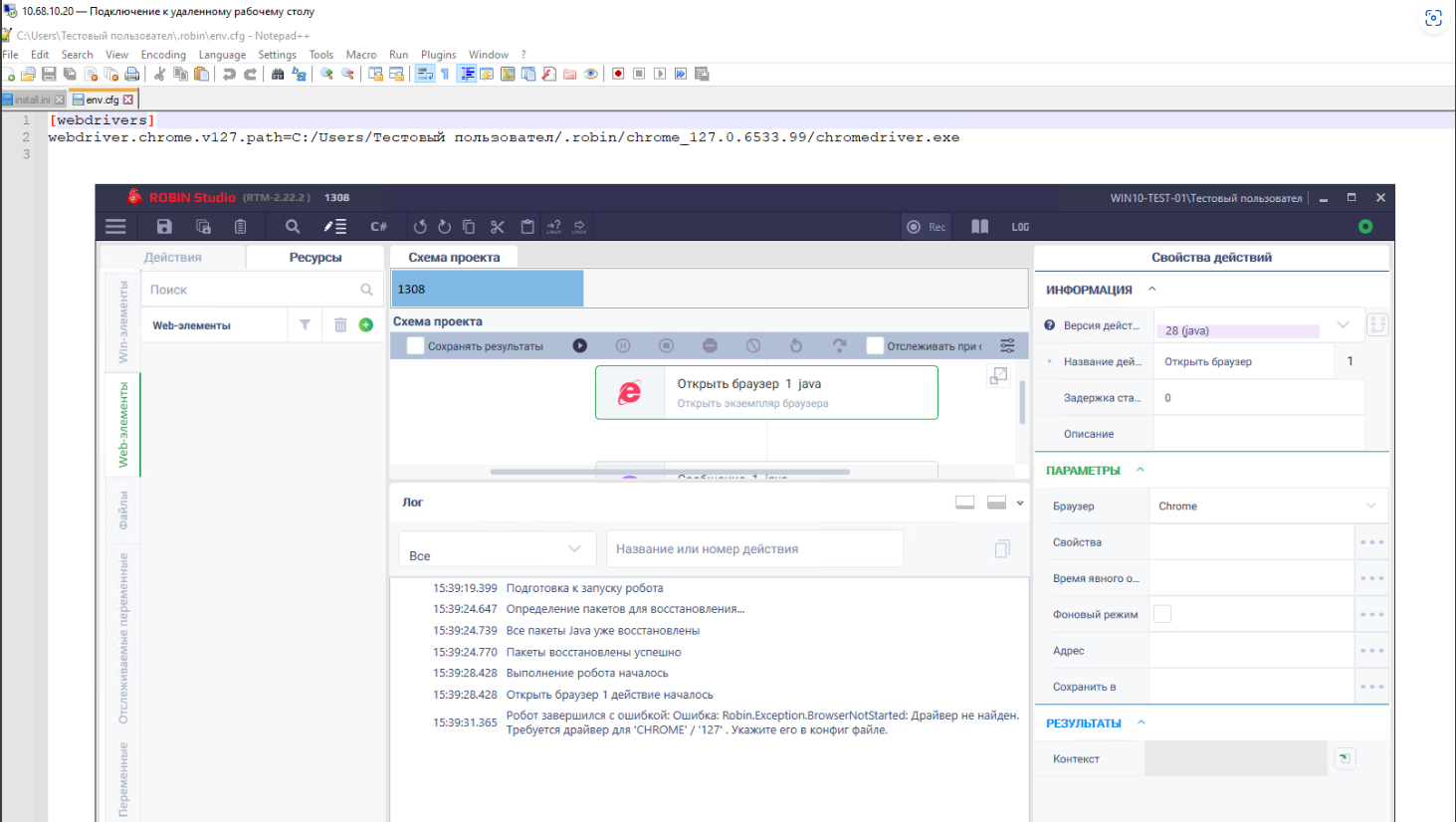Click the LOG button in top toolbar
Viewport: 1456px width, 822px height.
tap(1020, 227)
